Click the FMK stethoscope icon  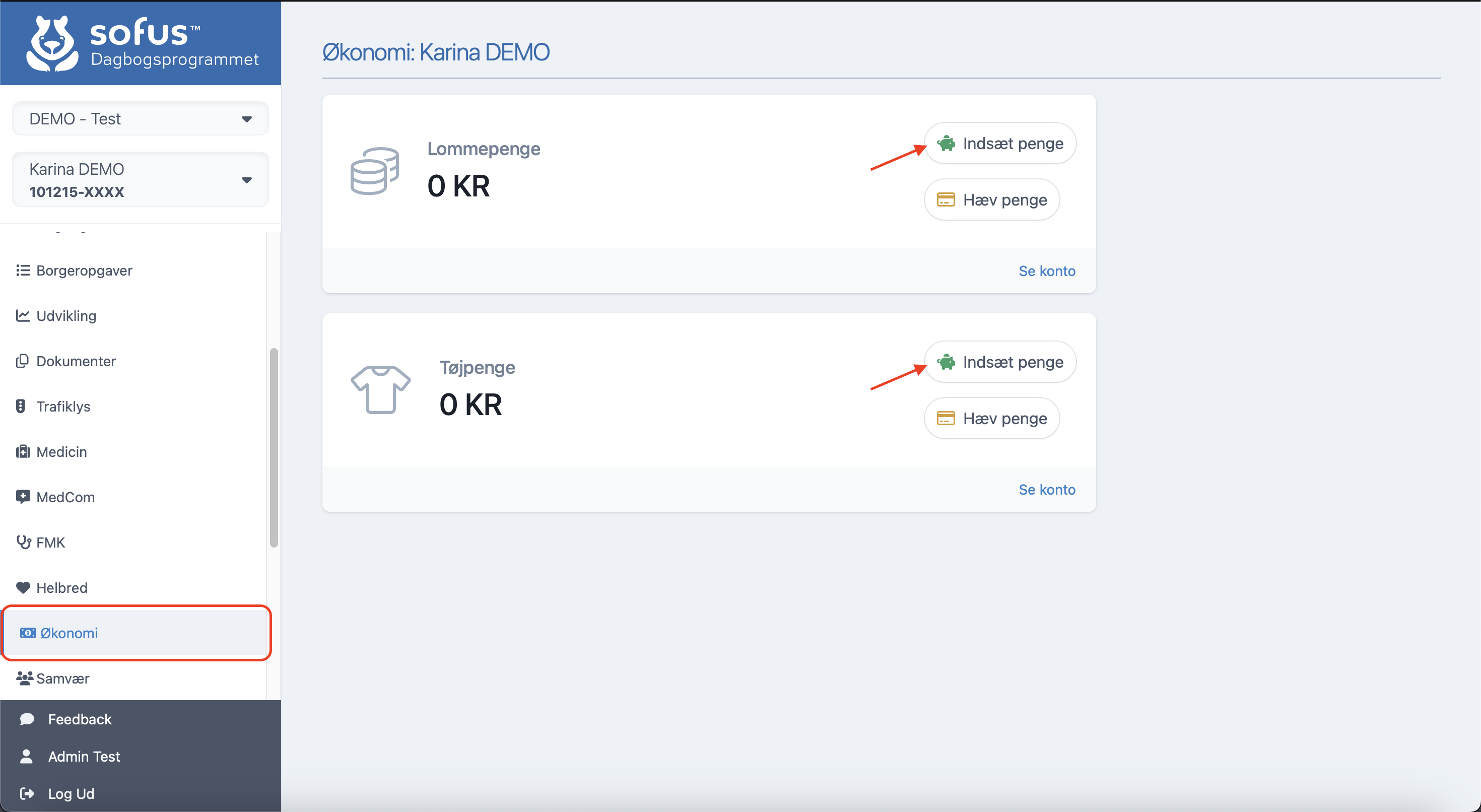(x=24, y=542)
